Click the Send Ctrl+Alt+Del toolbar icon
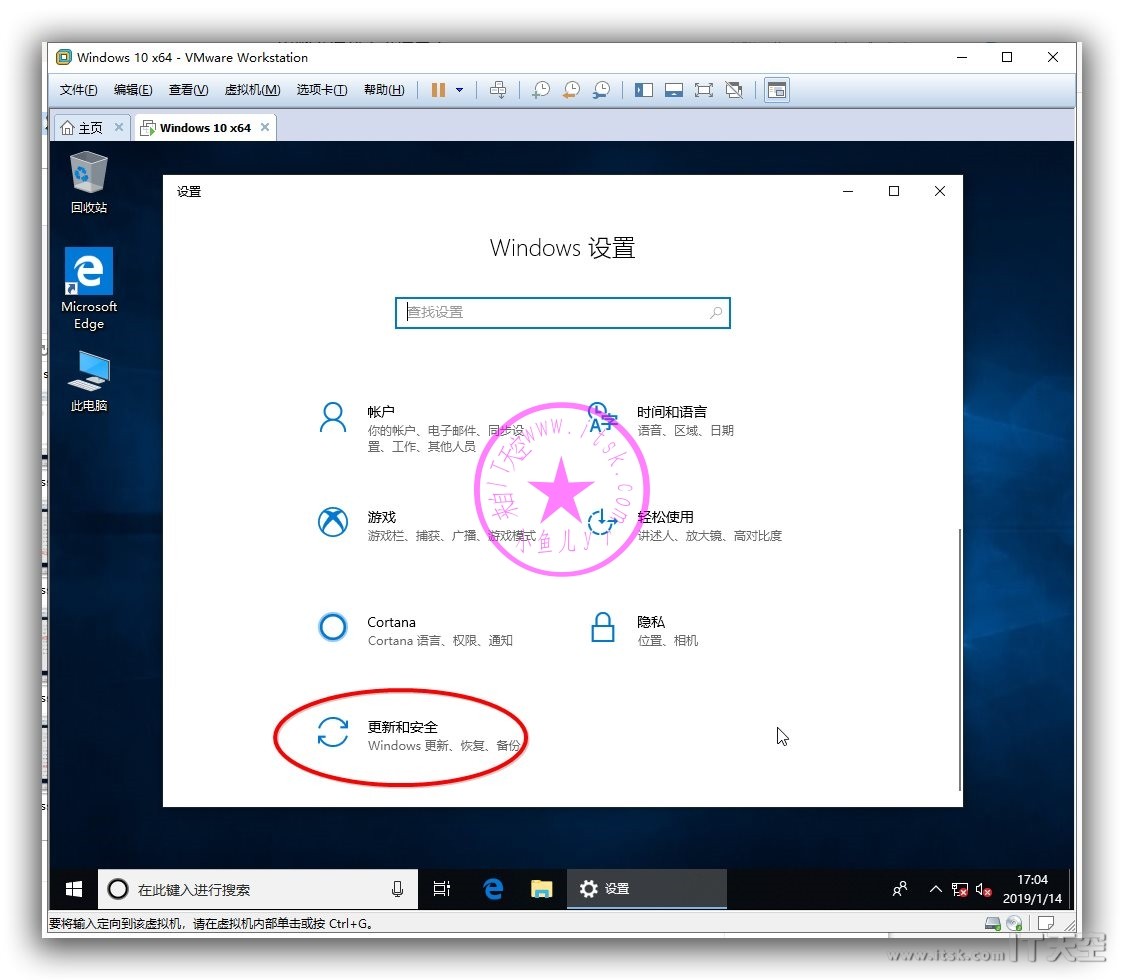Image resolution: width=1124 pixels, height=980 pixels. pos(497,90)
